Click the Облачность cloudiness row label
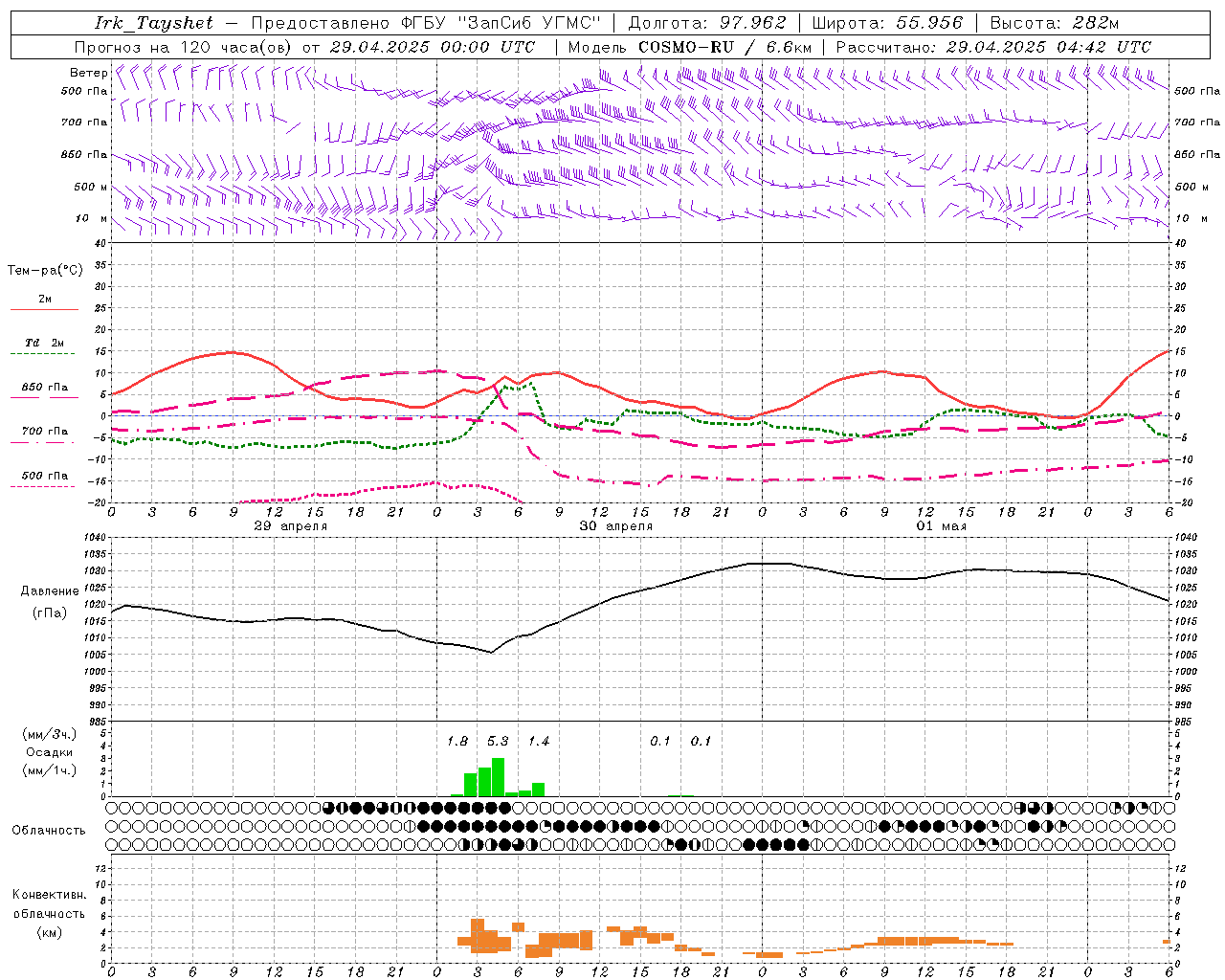Screen dimensions: 1225x980 (49, 831)
